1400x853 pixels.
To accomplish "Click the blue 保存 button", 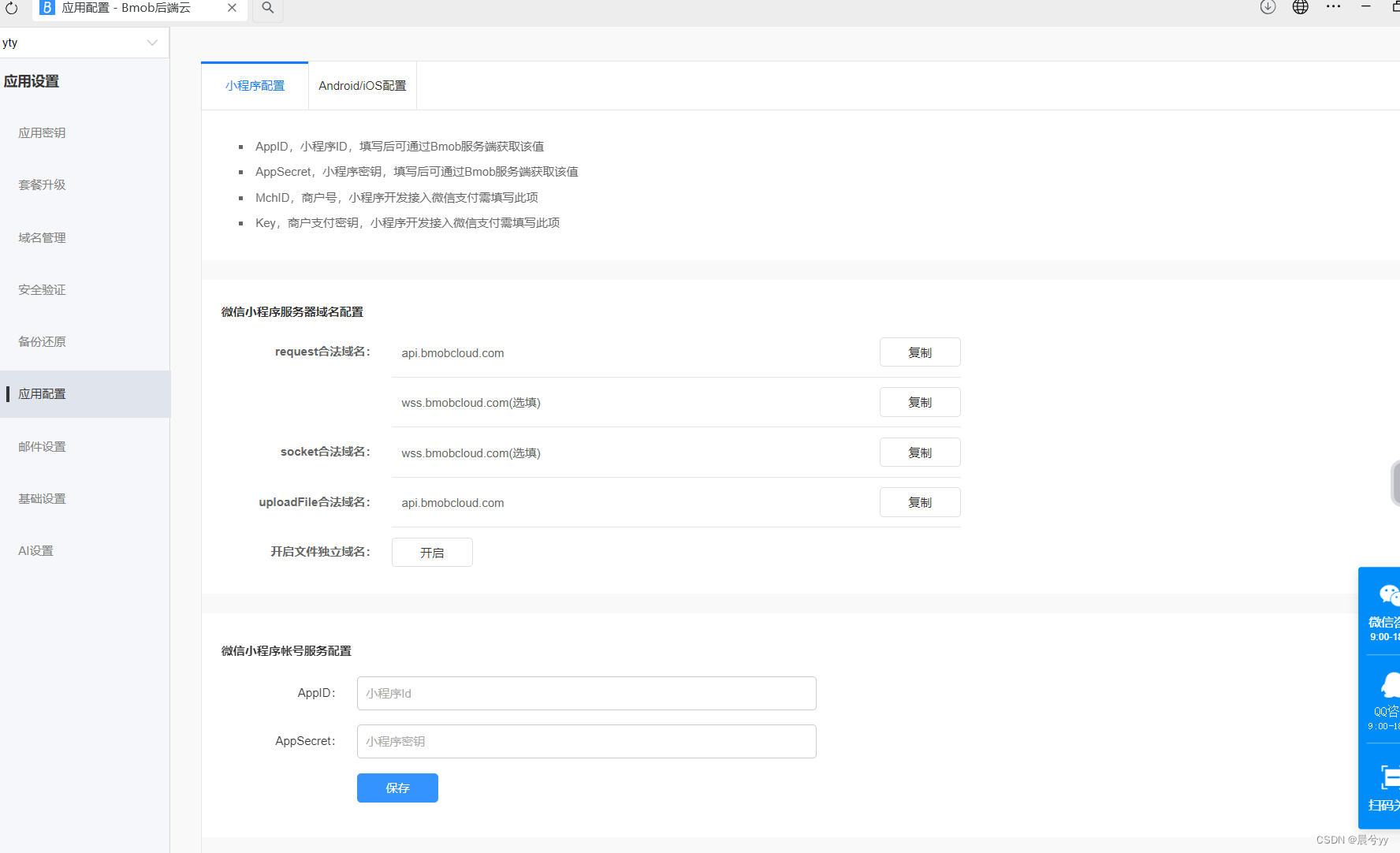I will [x=397, y=788].
